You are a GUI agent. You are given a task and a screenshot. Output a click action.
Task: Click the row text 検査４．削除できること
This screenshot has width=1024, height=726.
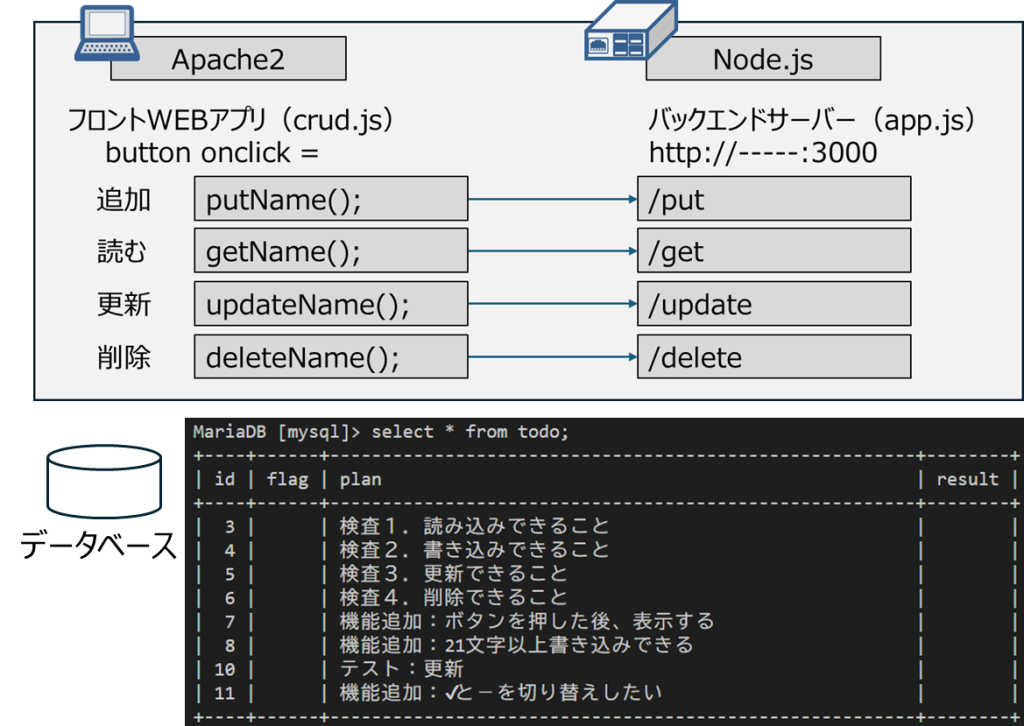453,597
